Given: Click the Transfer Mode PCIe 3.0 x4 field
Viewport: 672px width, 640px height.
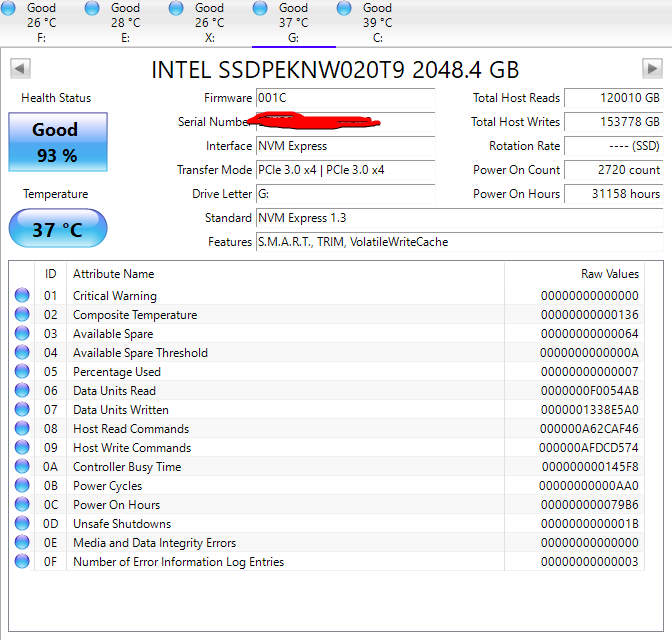Looking at the screenshot, I should [x=345, y=170].
